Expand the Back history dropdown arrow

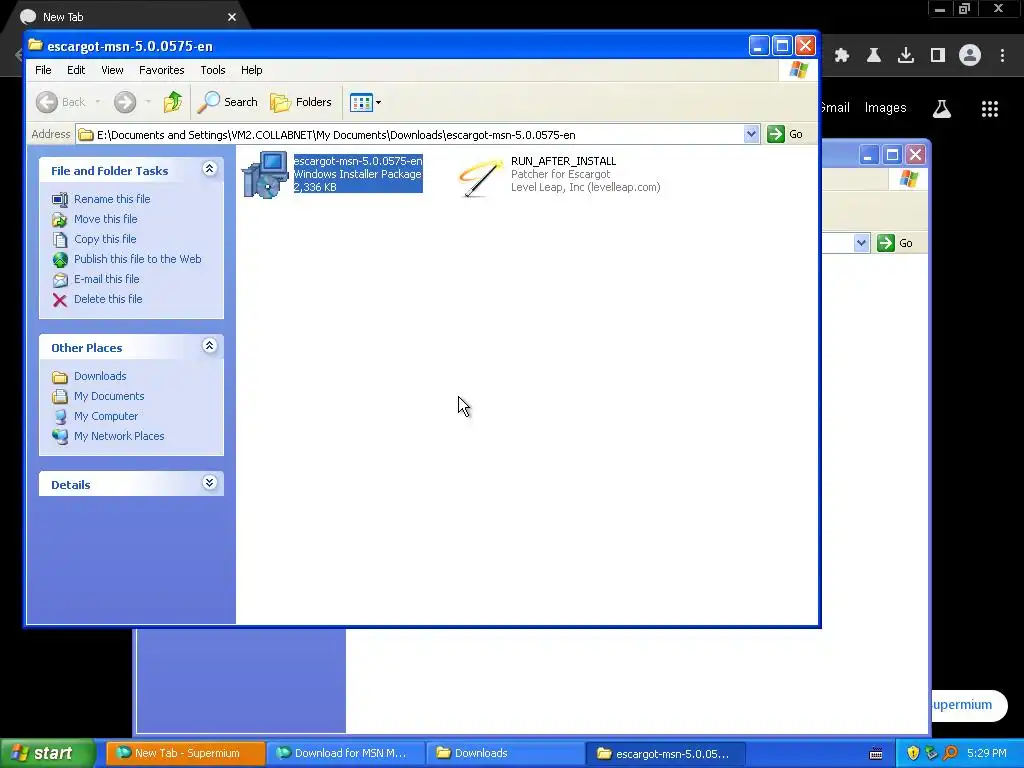pyautogui.click(x=98, y=102)
